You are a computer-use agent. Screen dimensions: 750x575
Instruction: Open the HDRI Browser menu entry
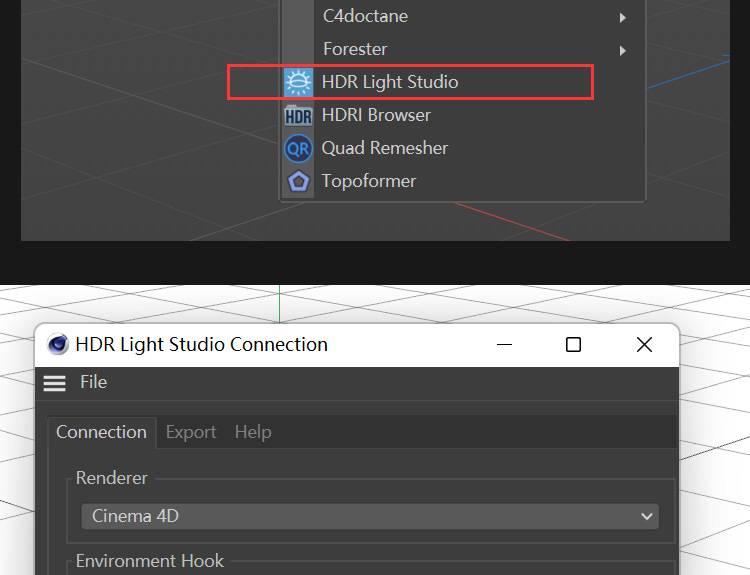tap(463, 115)
